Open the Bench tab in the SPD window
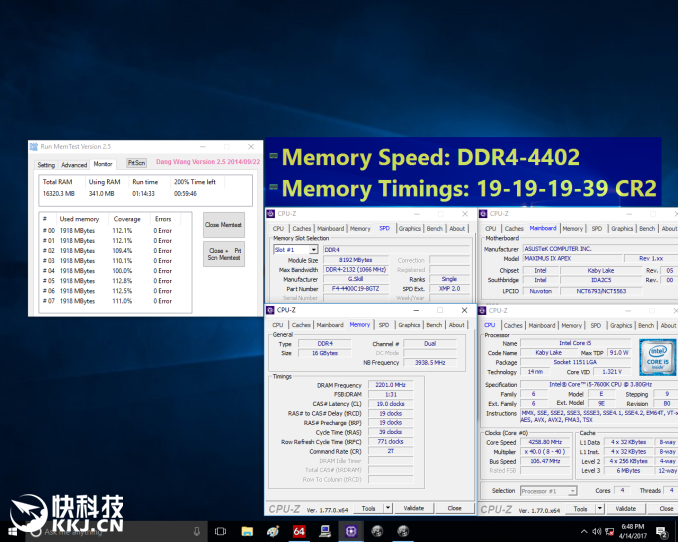 click(x=434, y=228)
